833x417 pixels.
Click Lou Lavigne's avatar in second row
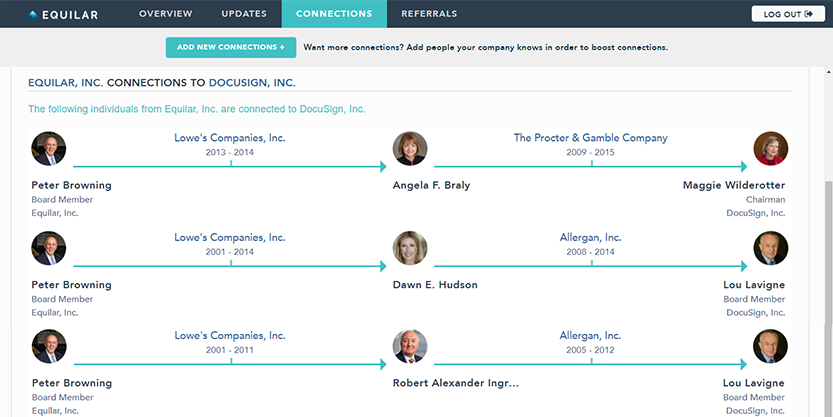click(x=770, y=248)
